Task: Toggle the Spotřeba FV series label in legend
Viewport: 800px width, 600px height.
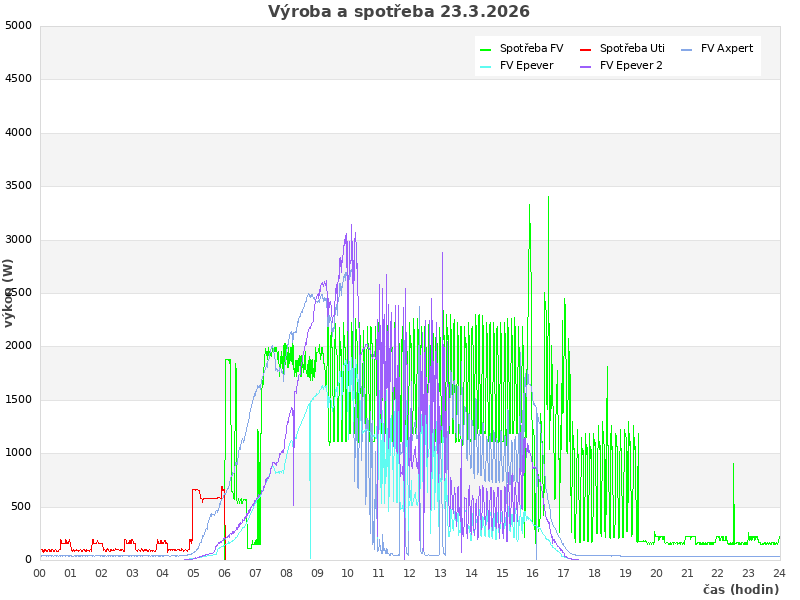Action: (x=531, y=48)
